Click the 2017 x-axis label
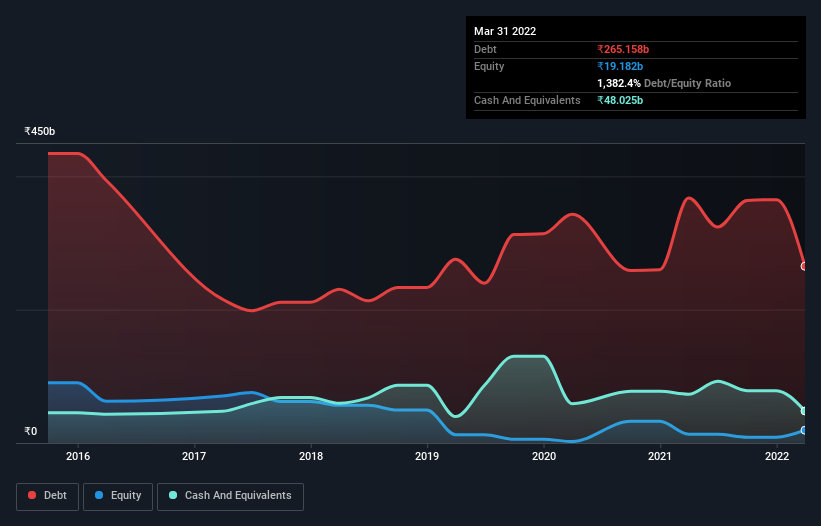This screenshot has height=526, width=821. 194,456
